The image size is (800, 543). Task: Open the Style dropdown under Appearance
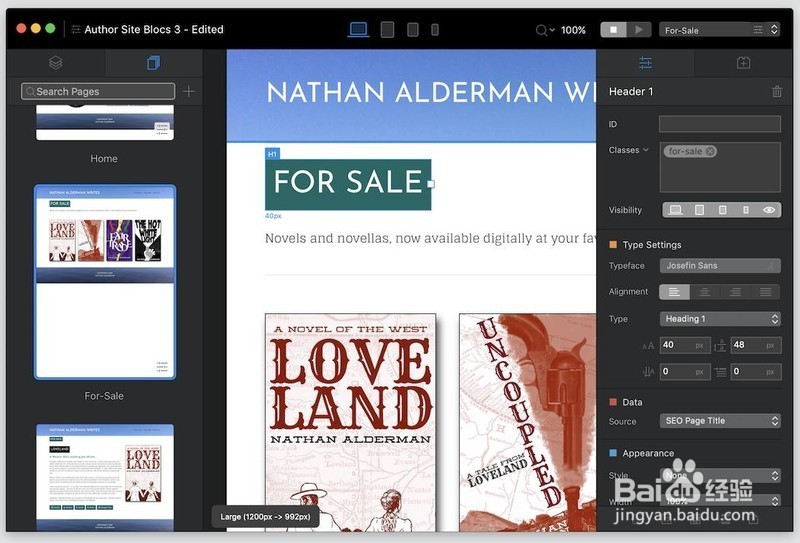[720, 476]
